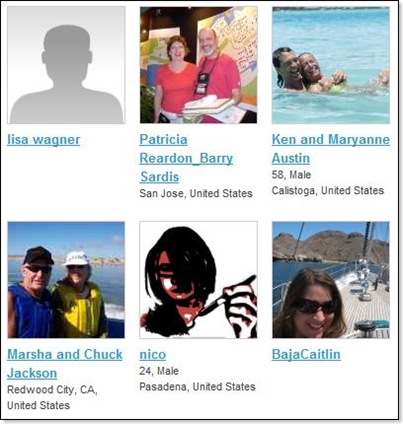Image resolution: width=403 pixels, height=424 pixels.
Task: Click the 58, Male detail text
Action: coord(291,175)
